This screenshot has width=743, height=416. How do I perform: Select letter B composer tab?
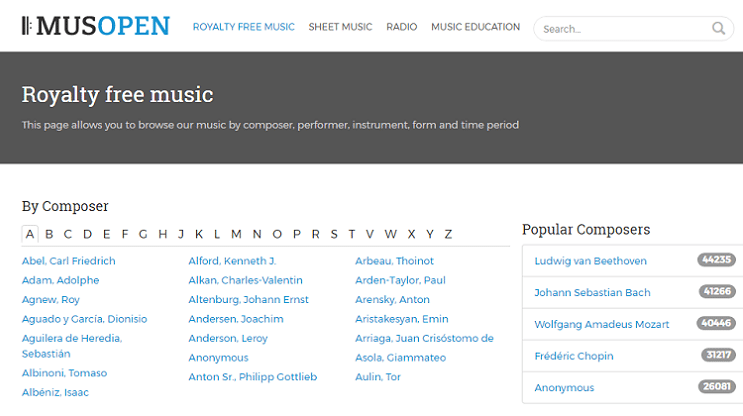pos(49,234)
